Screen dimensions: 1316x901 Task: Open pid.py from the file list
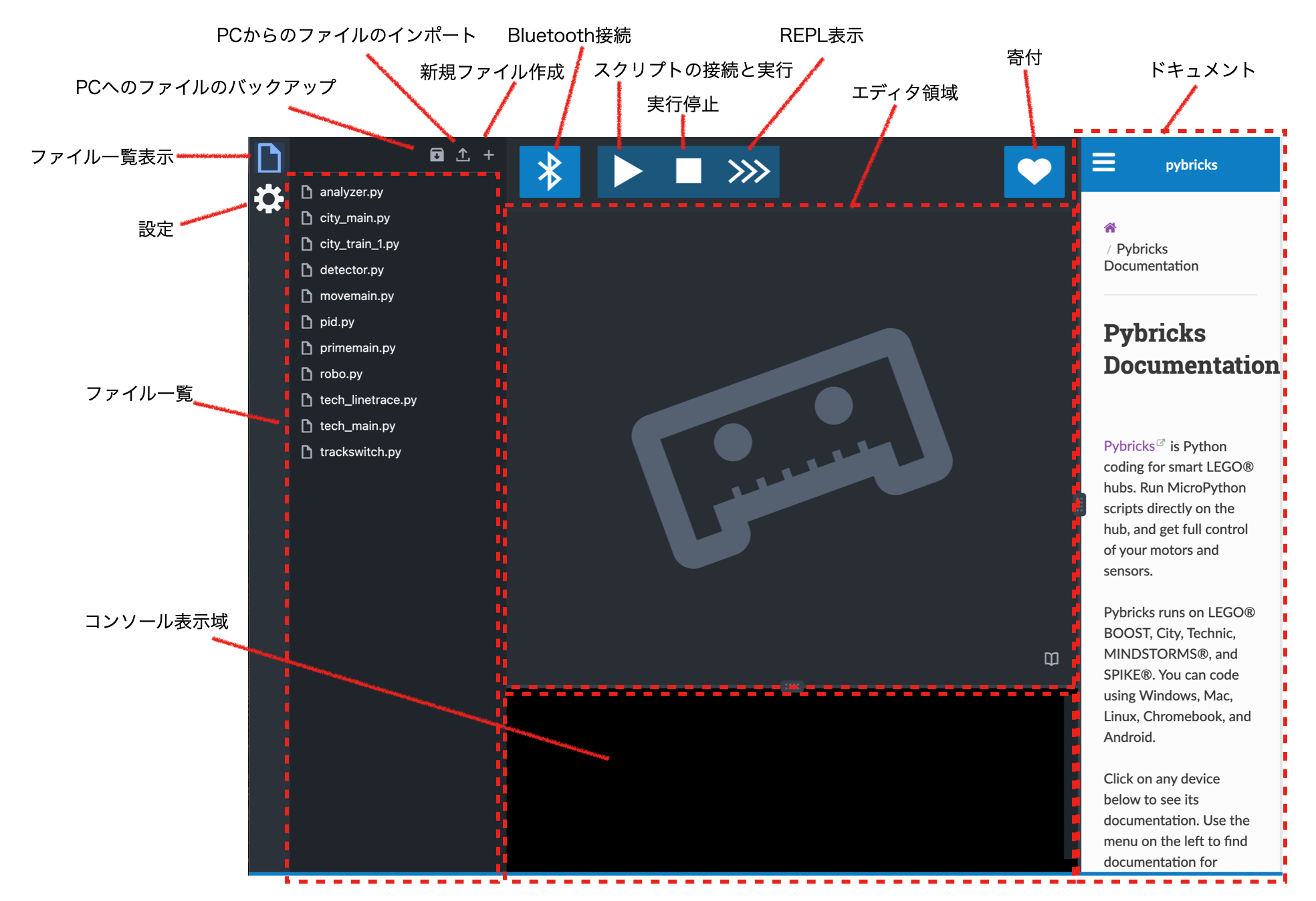[336, 322]
